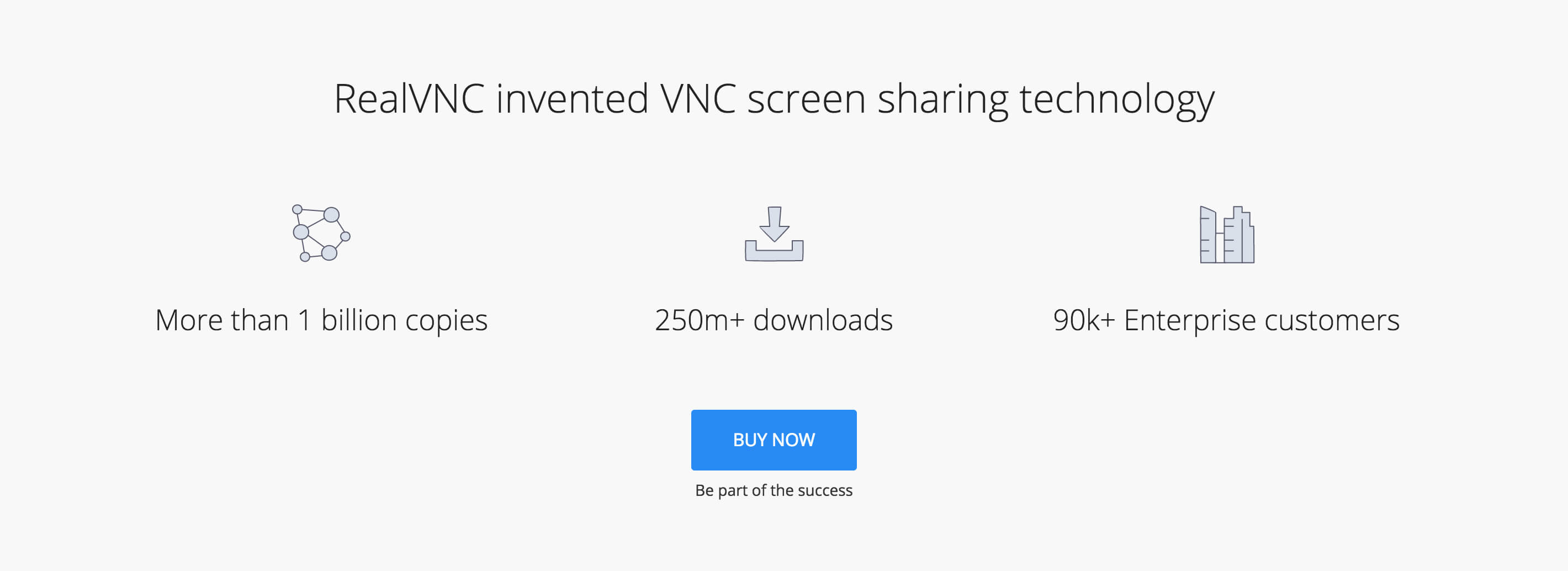Click the slanted-roof left building in the icon

click(1207, 235)
